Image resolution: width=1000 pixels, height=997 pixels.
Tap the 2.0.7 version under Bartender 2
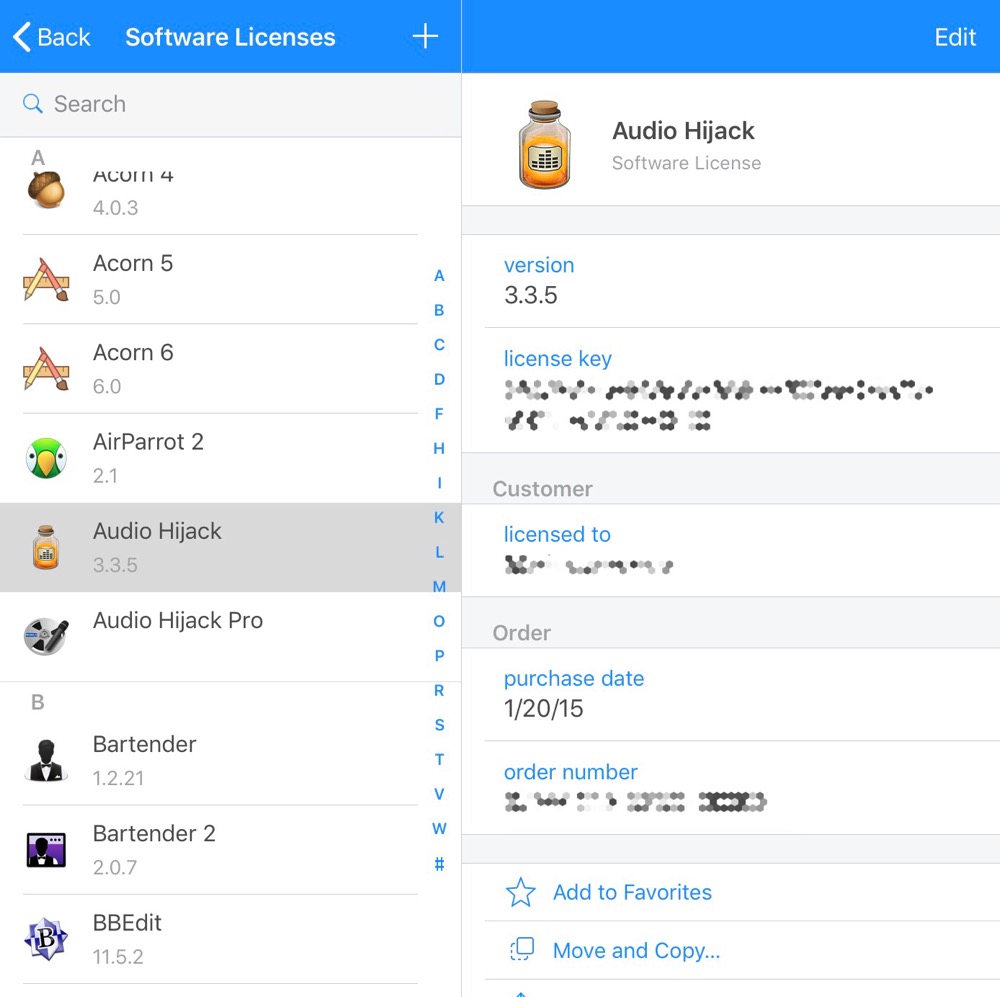point(115,868)
